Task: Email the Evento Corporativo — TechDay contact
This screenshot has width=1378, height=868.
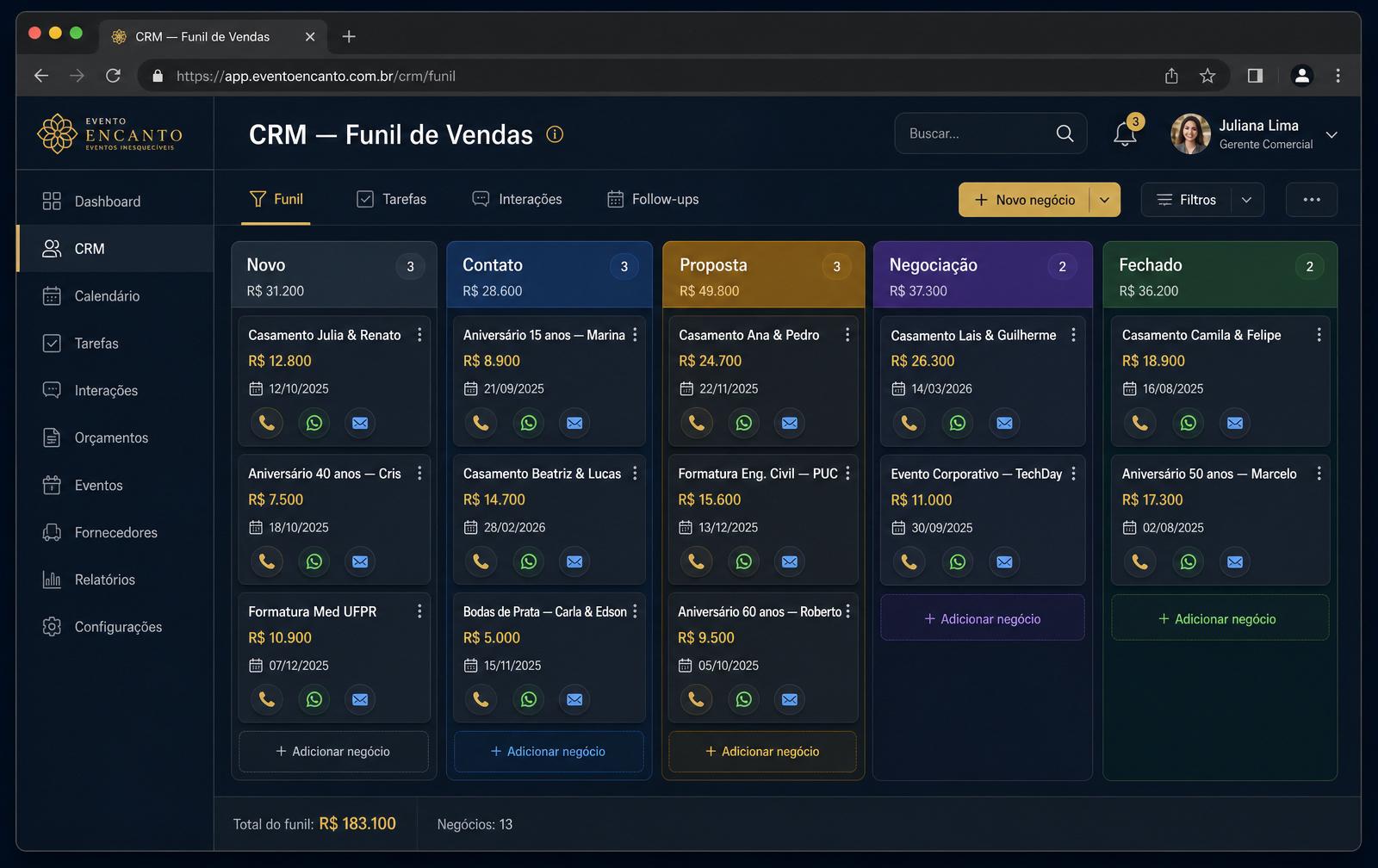Action: (1004, 561)
